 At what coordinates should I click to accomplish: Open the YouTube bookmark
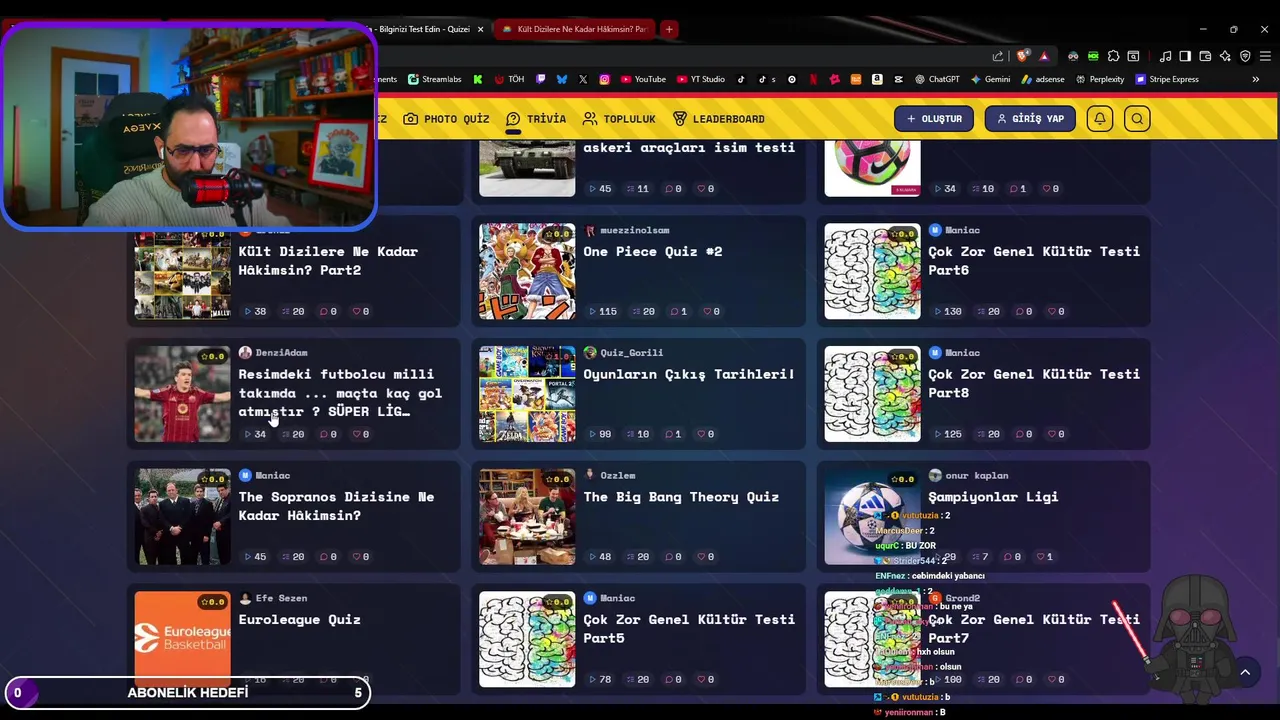(643, 79)
